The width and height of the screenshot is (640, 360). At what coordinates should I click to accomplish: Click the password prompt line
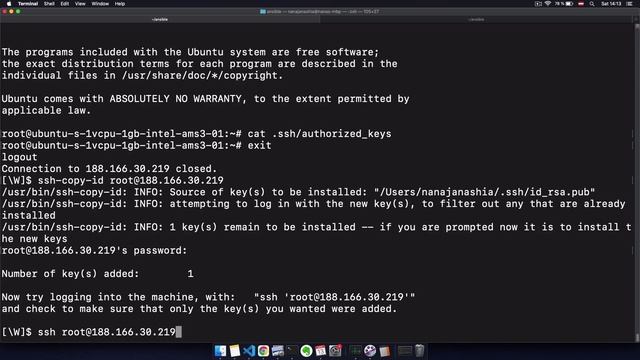tap(94, 250)
